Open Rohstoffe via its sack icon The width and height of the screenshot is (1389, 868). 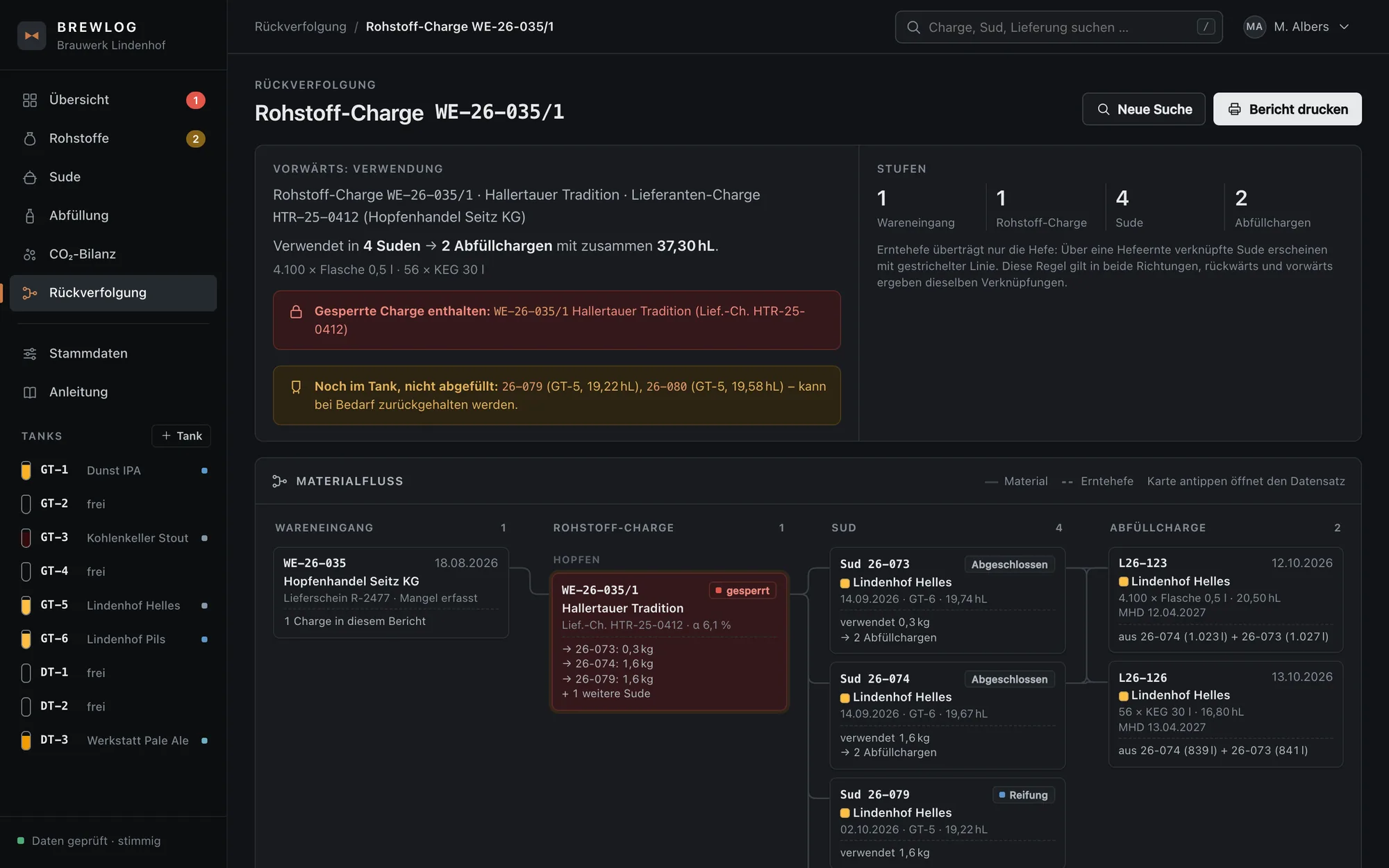(x=30, y=139)
